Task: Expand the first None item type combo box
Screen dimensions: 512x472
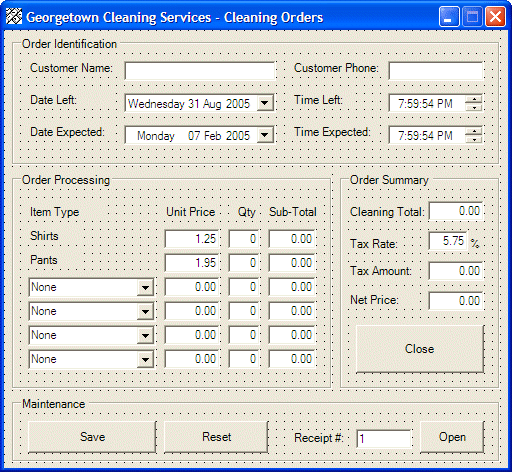Action: (145, 287)
